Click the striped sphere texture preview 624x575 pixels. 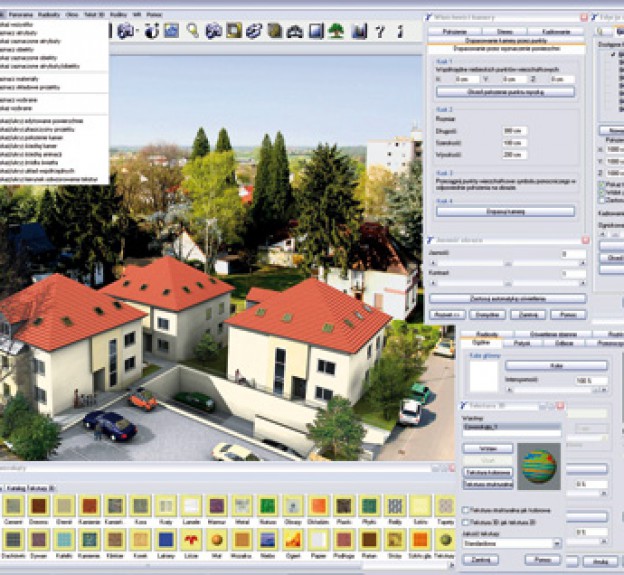pyautogui.click(x=539, y=466)
